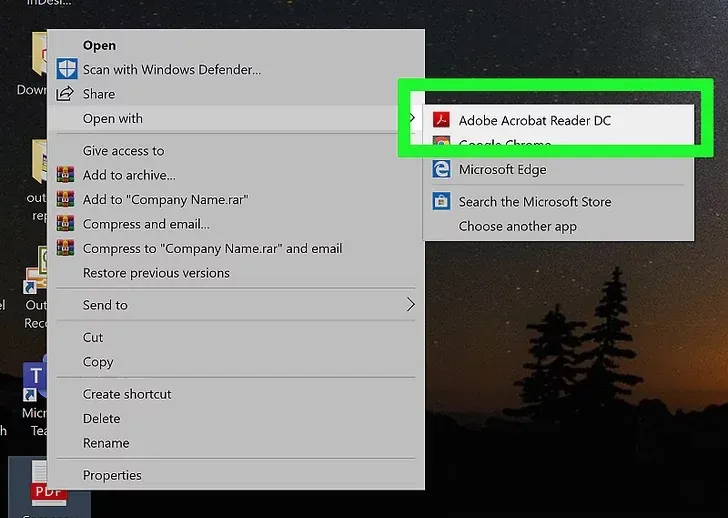This screenshot has height=518, width=728.
Task: Click the Microsoft Edge icon
Action: [441, 169]
